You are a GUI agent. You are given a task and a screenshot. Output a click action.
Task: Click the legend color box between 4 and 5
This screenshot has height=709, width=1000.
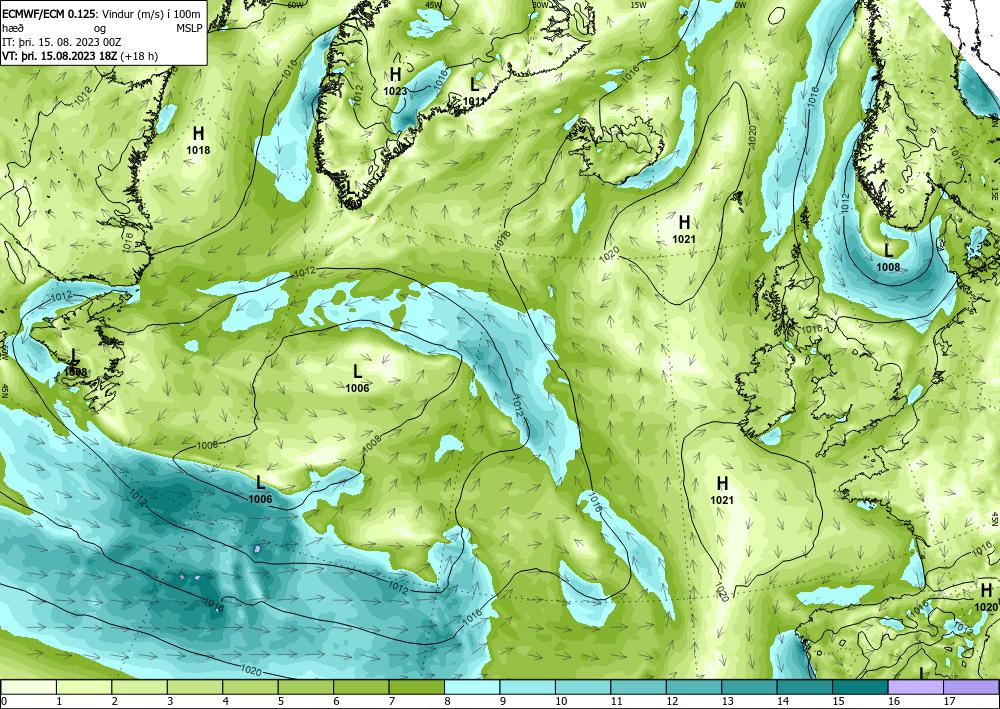point(251,687)
